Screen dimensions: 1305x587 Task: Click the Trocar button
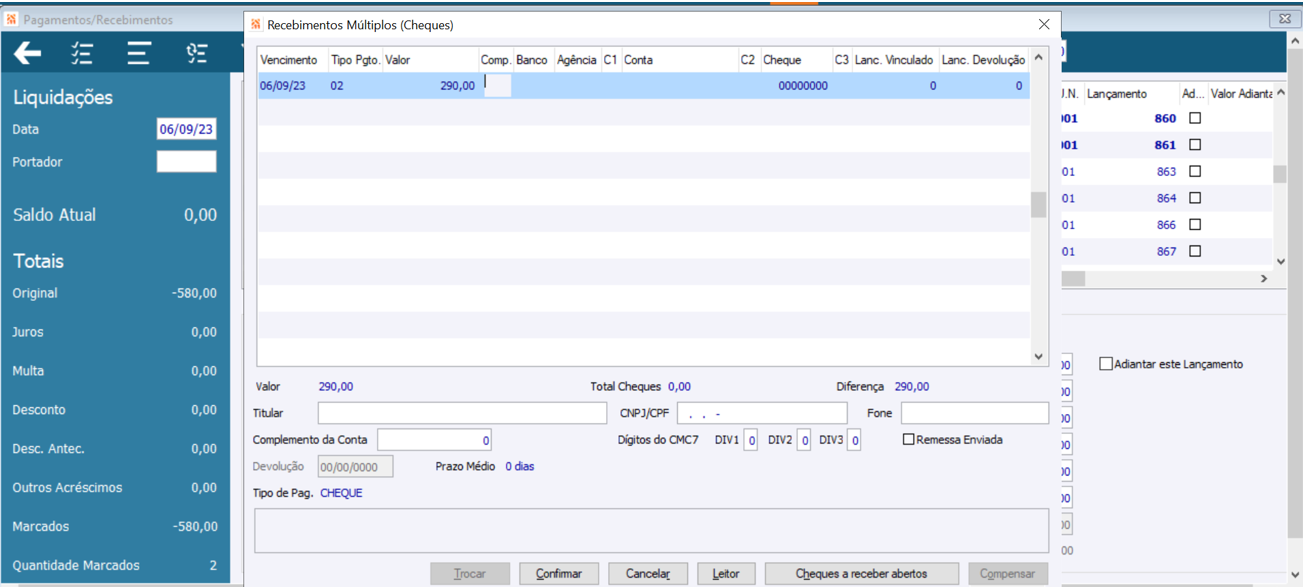470,574
